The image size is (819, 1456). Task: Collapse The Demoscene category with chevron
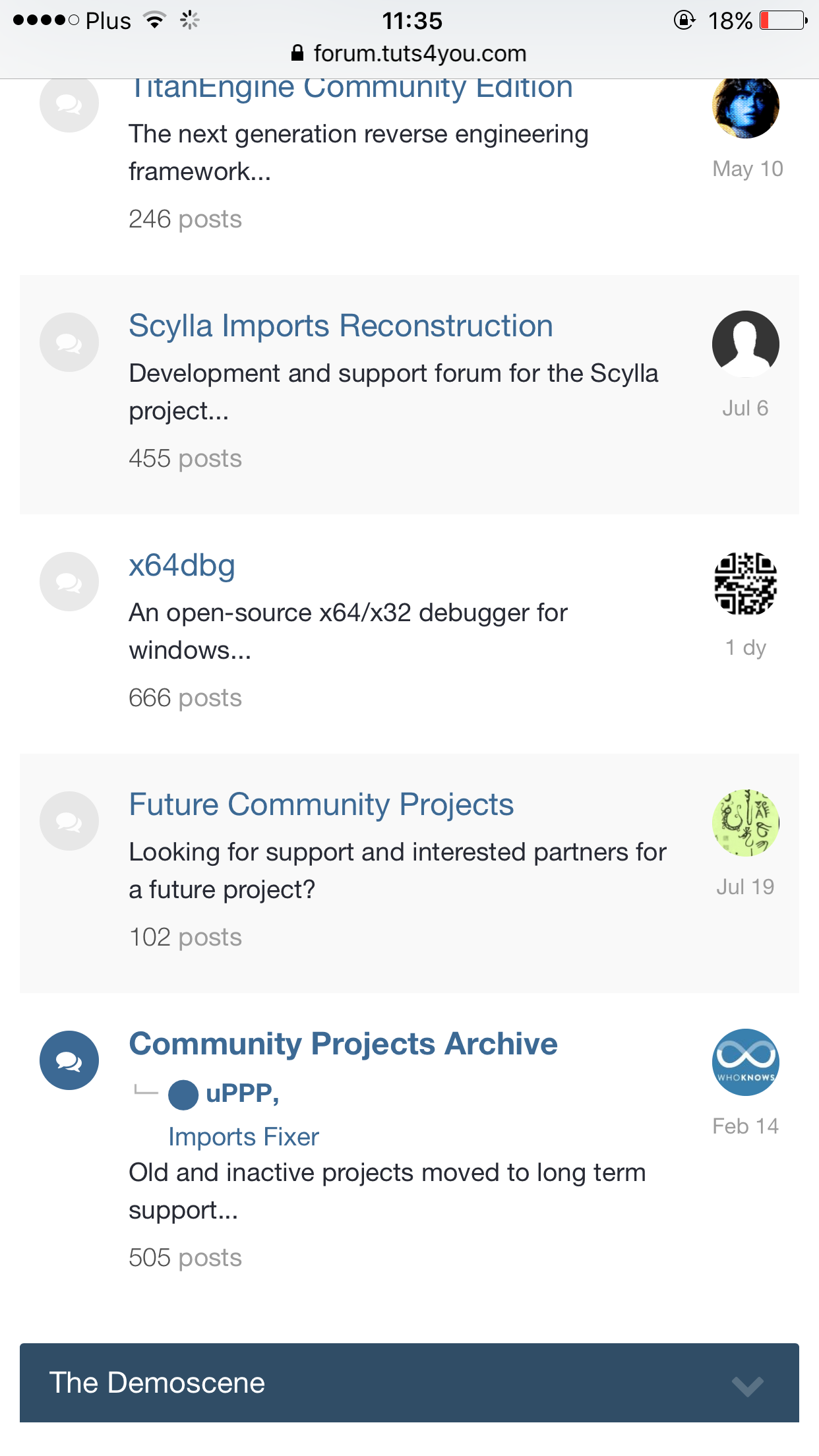(x=747, y=1385)
